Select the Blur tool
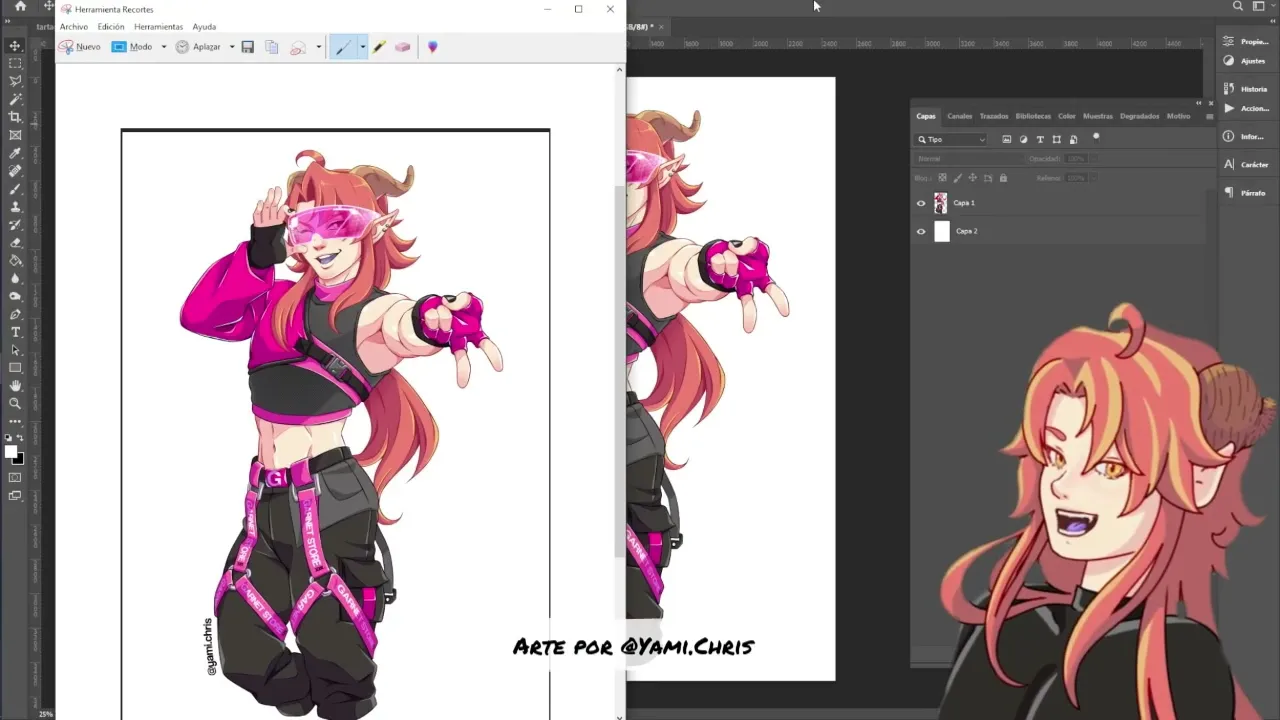 click(x=15, y=279)
